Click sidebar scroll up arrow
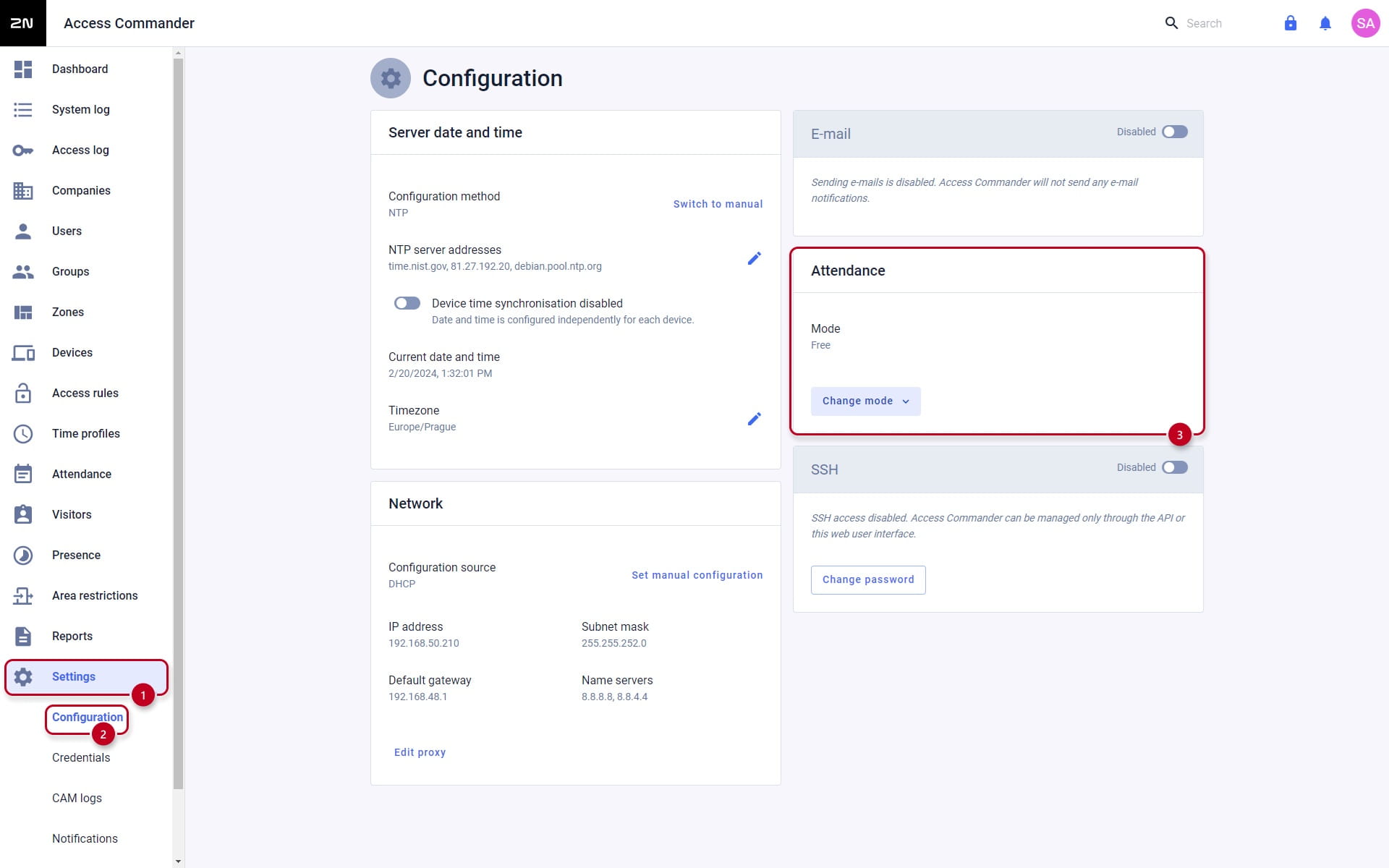The image size is (1389, 868). 178,53
